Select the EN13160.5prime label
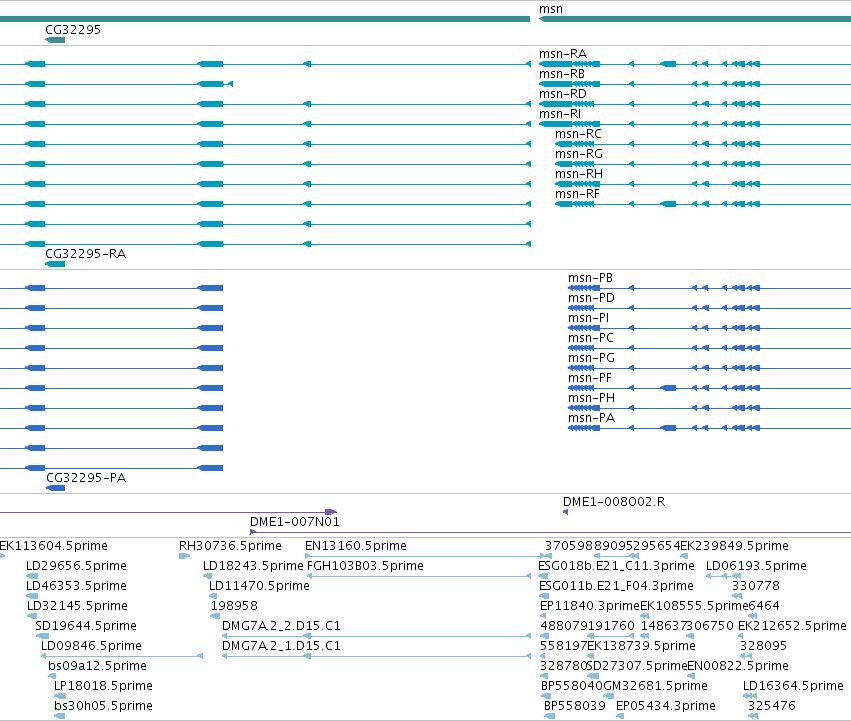 [356, 546]
